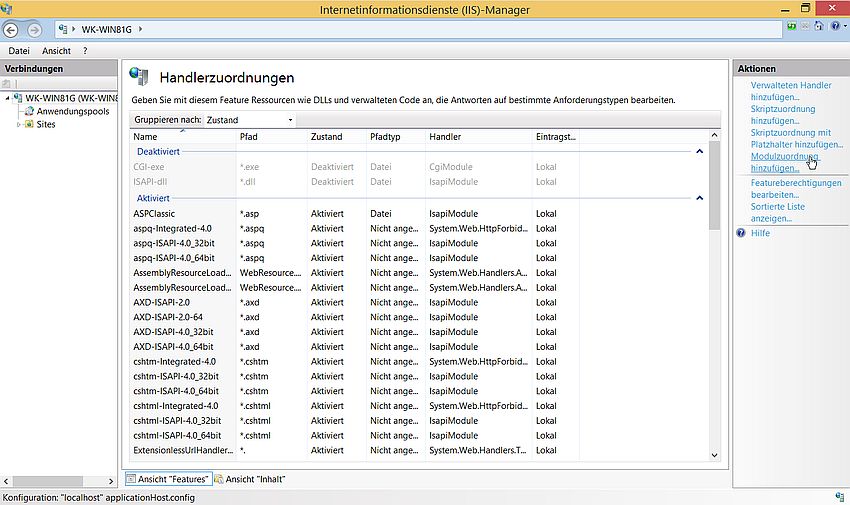850x505 pixels.
Task: Select the ASPClassic handler row
Action: [355, 213]
